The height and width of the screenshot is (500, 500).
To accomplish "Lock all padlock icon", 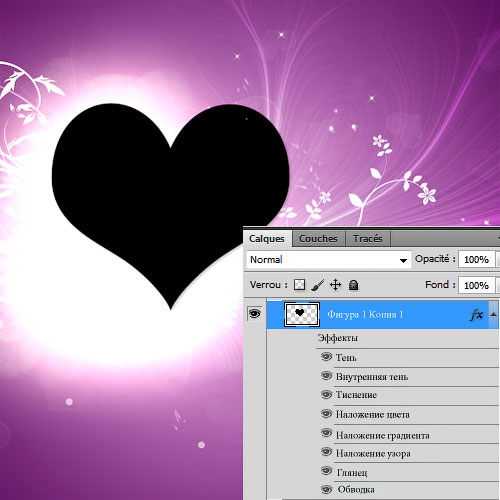I will tap(353, 285).
